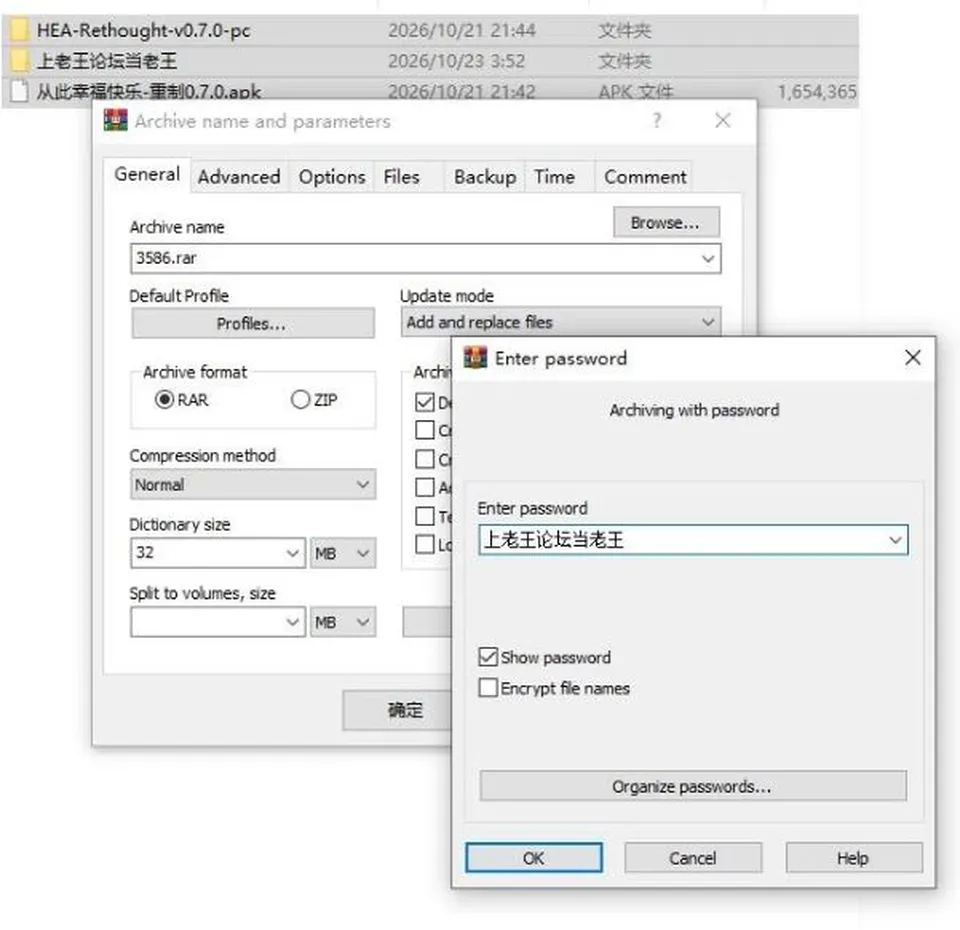The height and width of the screenshot is (930, 960).
Task: Open the Profiles... button
Action: tap(252, 323)
